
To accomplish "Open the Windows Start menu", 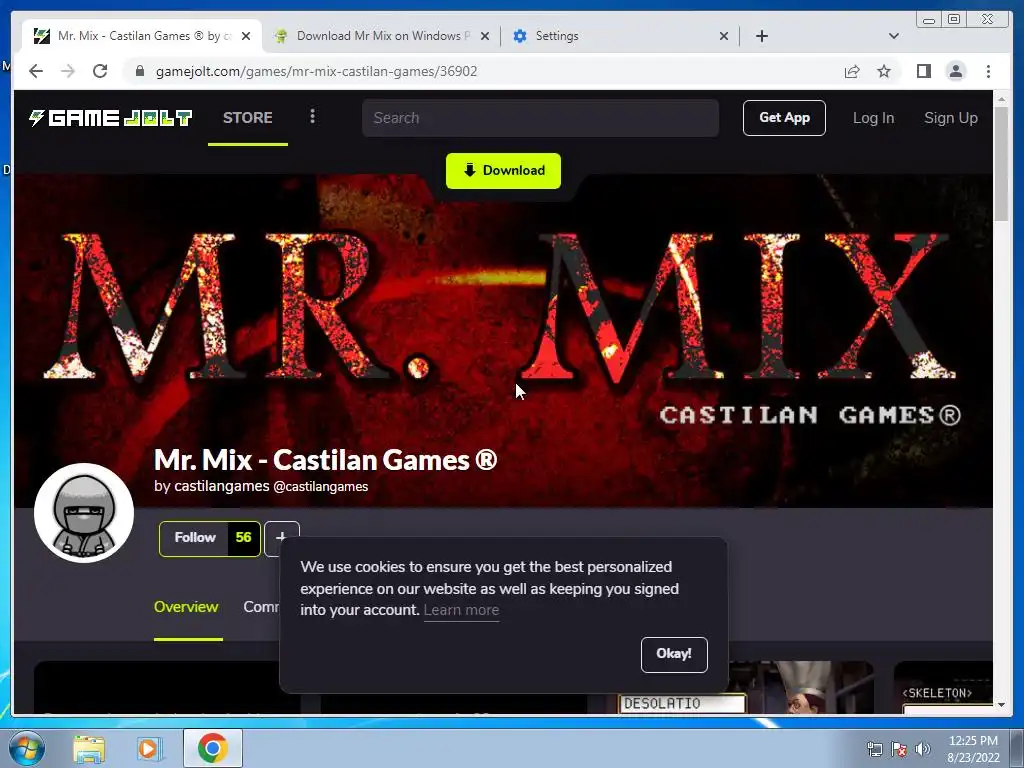I will [26, 748].
